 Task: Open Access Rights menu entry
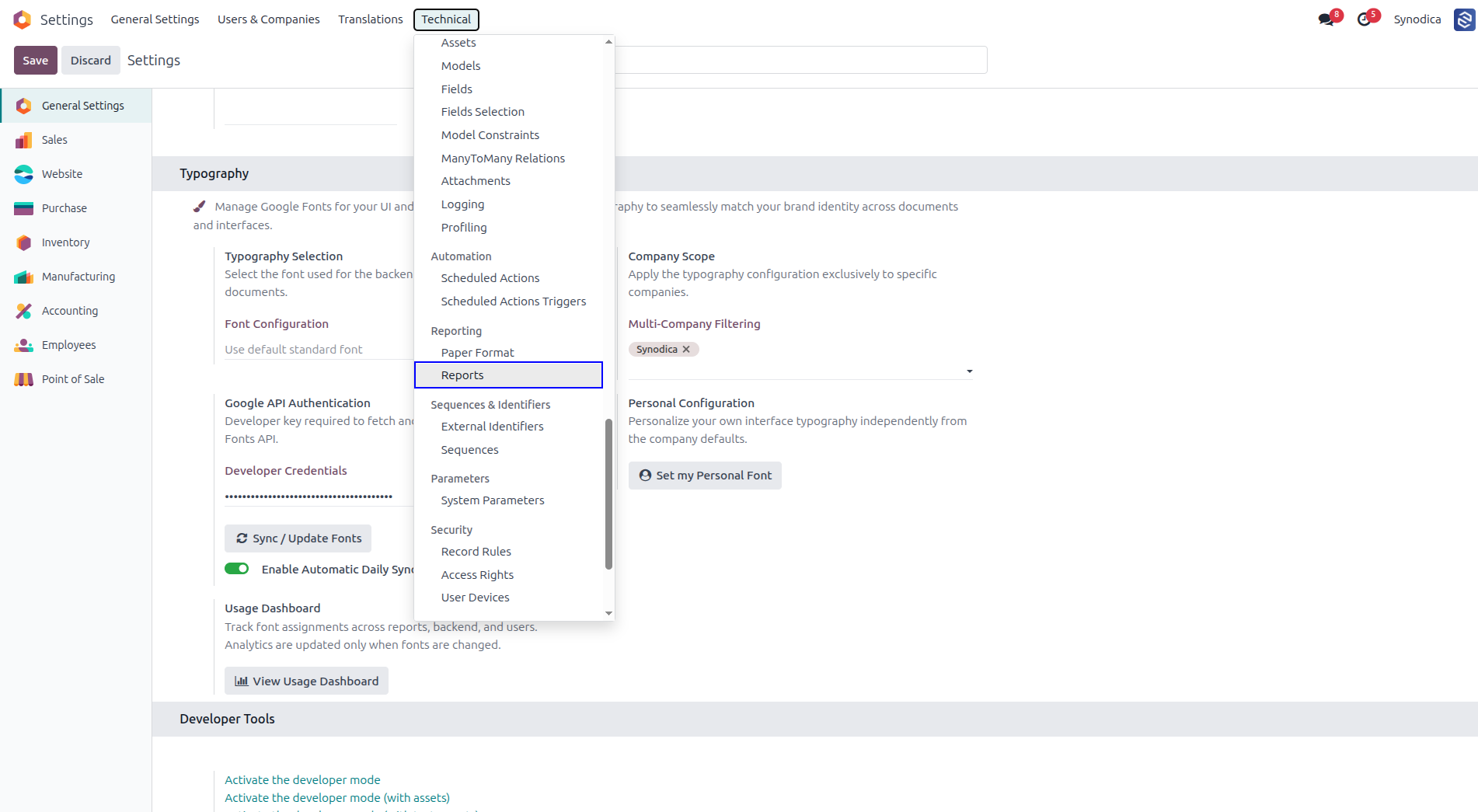point(508,575)
